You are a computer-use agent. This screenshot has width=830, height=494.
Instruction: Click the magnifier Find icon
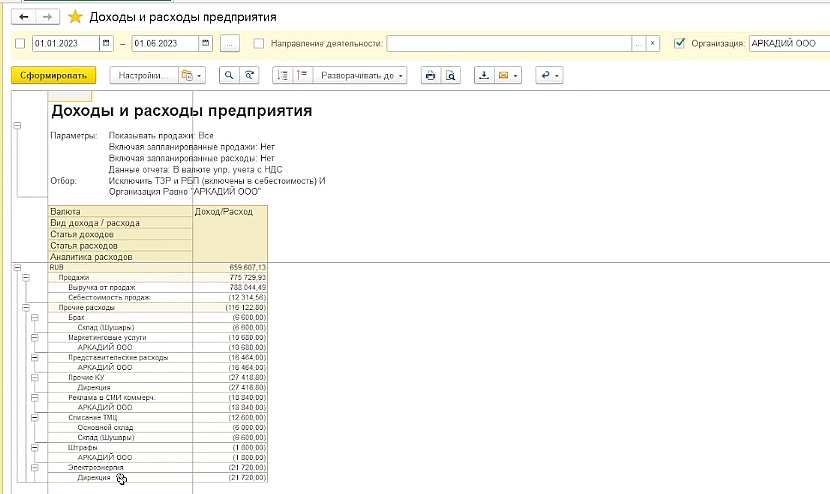(x=229, y=76)
